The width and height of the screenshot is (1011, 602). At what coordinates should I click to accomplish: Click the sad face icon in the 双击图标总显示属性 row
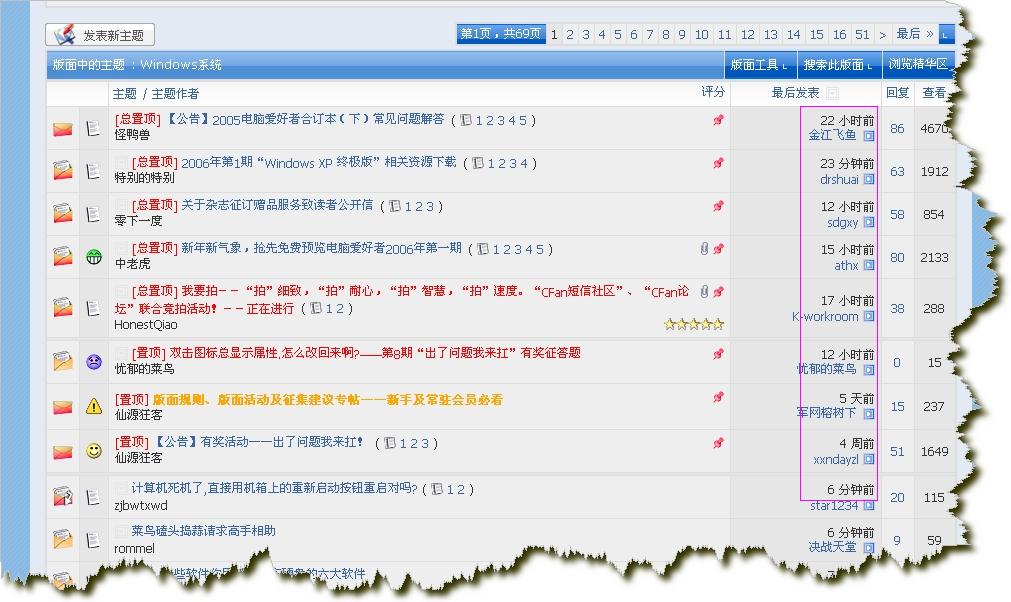[94, 362]
